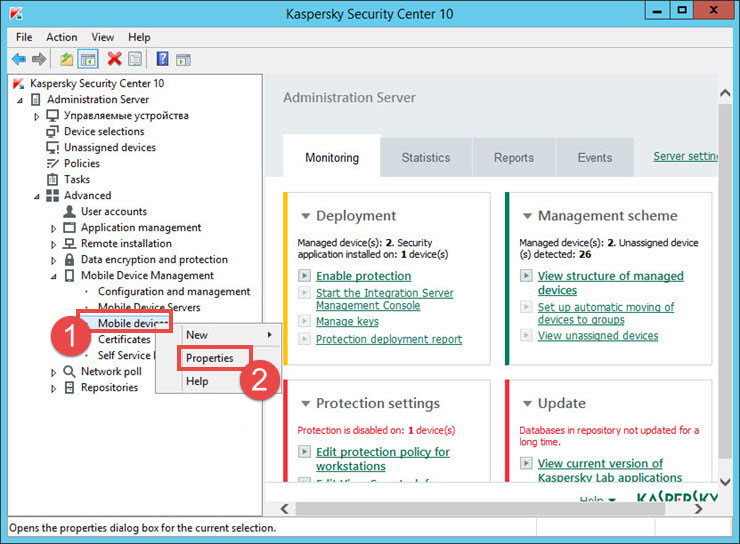
Task: Collapse the Mobile Device Management node
Action: coord(53,276)
